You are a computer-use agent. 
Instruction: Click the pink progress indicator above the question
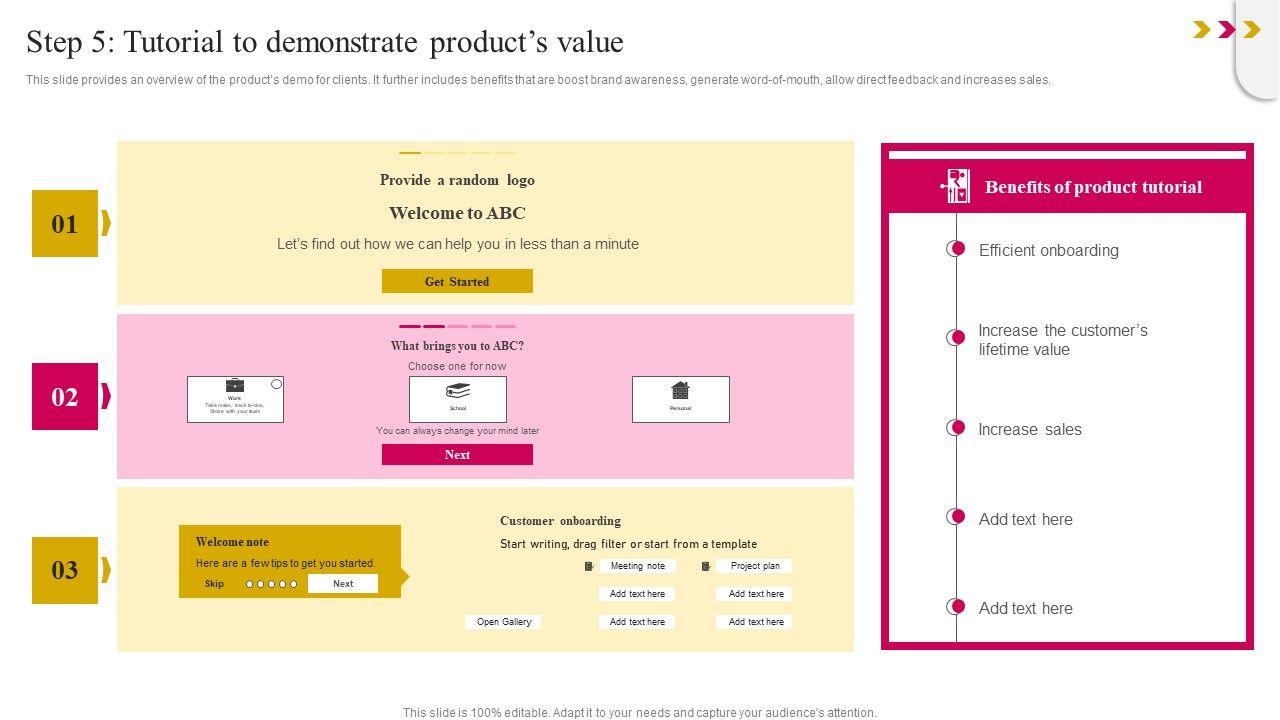point(457,326)
